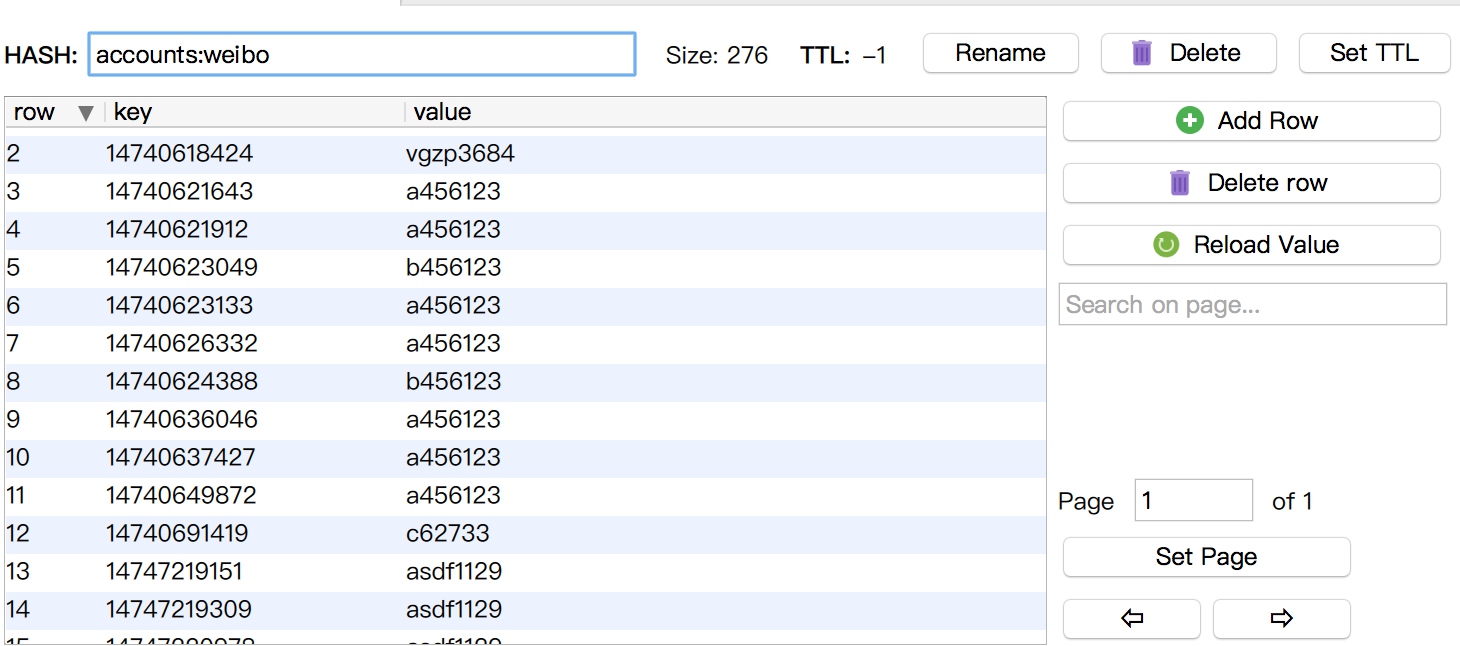
Task: Sort by the row column arrow
Action: coord(86,113)
